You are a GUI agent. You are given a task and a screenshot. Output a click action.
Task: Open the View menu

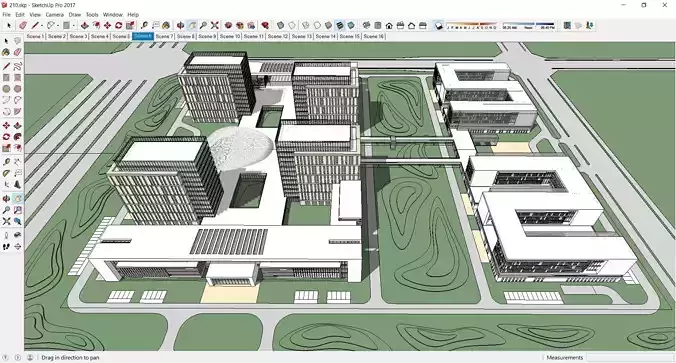point(35,15)
